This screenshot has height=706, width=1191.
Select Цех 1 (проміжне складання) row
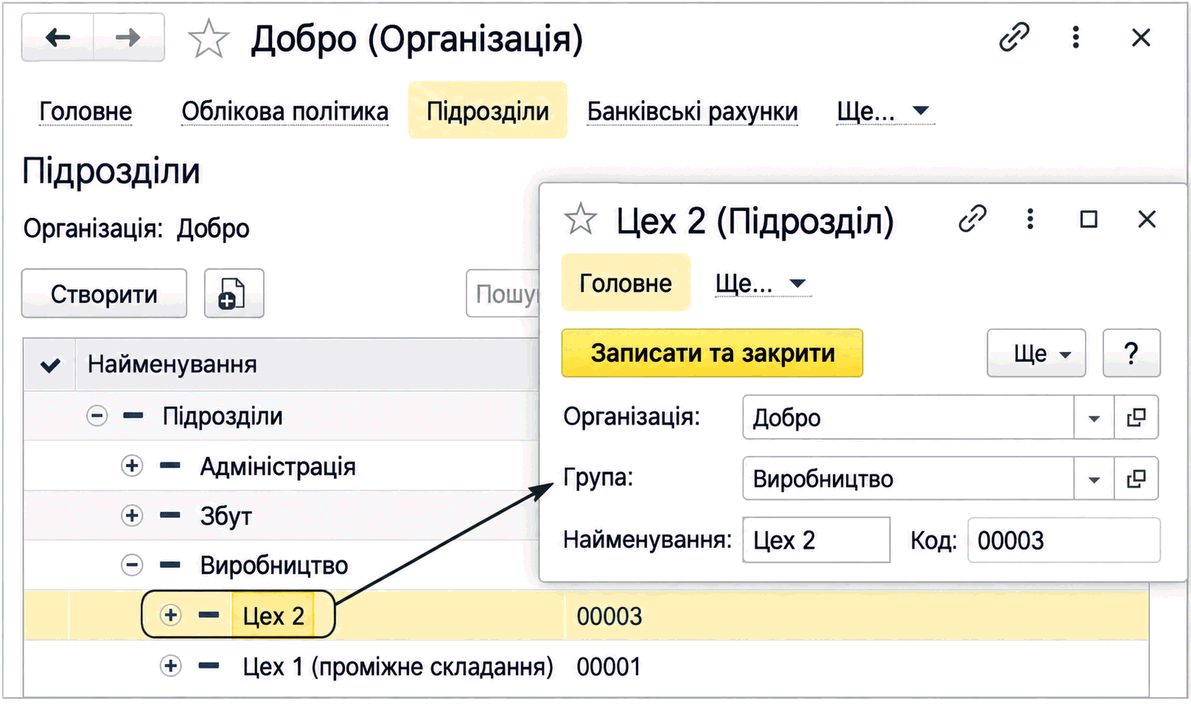tap(586, 666)
